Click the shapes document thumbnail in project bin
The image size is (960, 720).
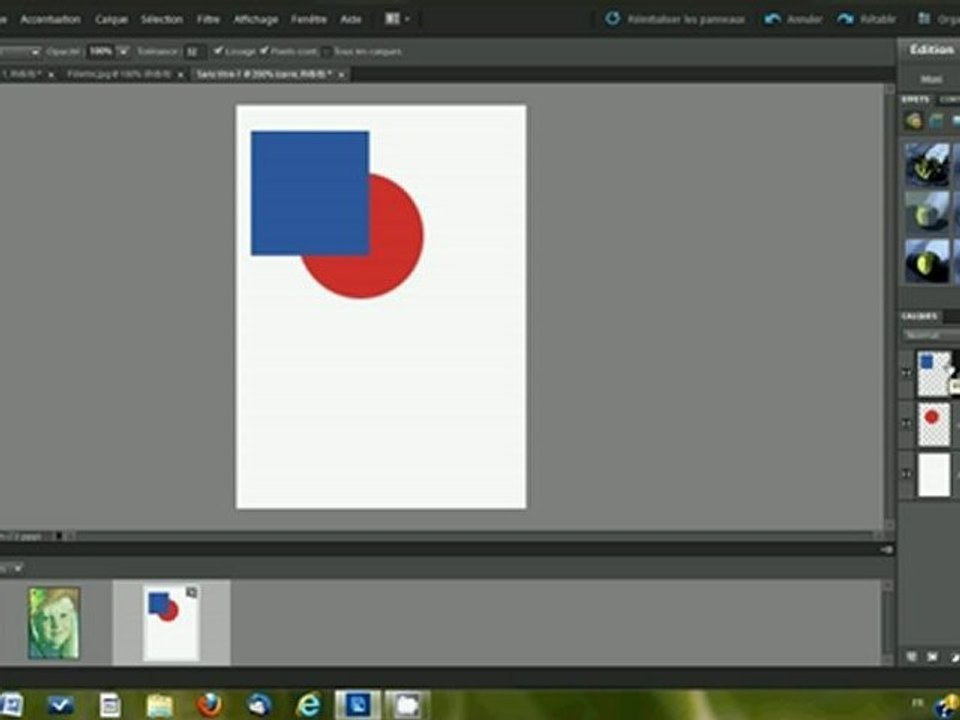pos(171,623)
